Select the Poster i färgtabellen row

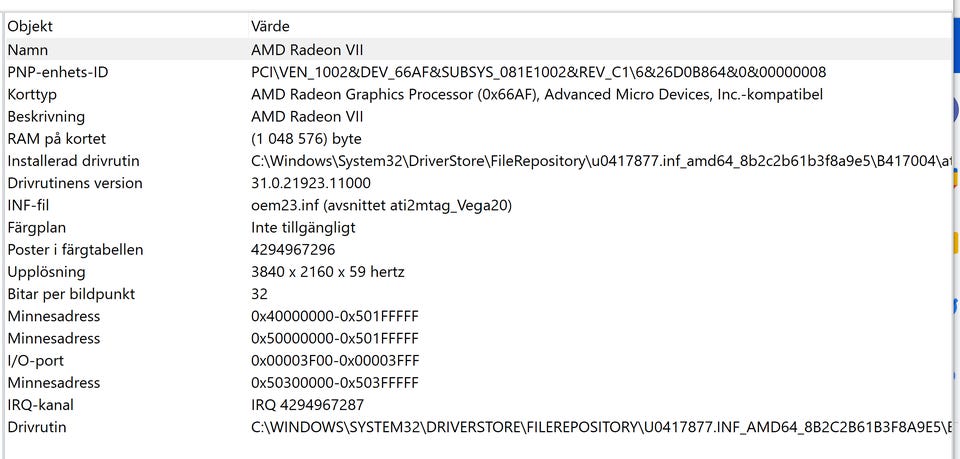75,250
